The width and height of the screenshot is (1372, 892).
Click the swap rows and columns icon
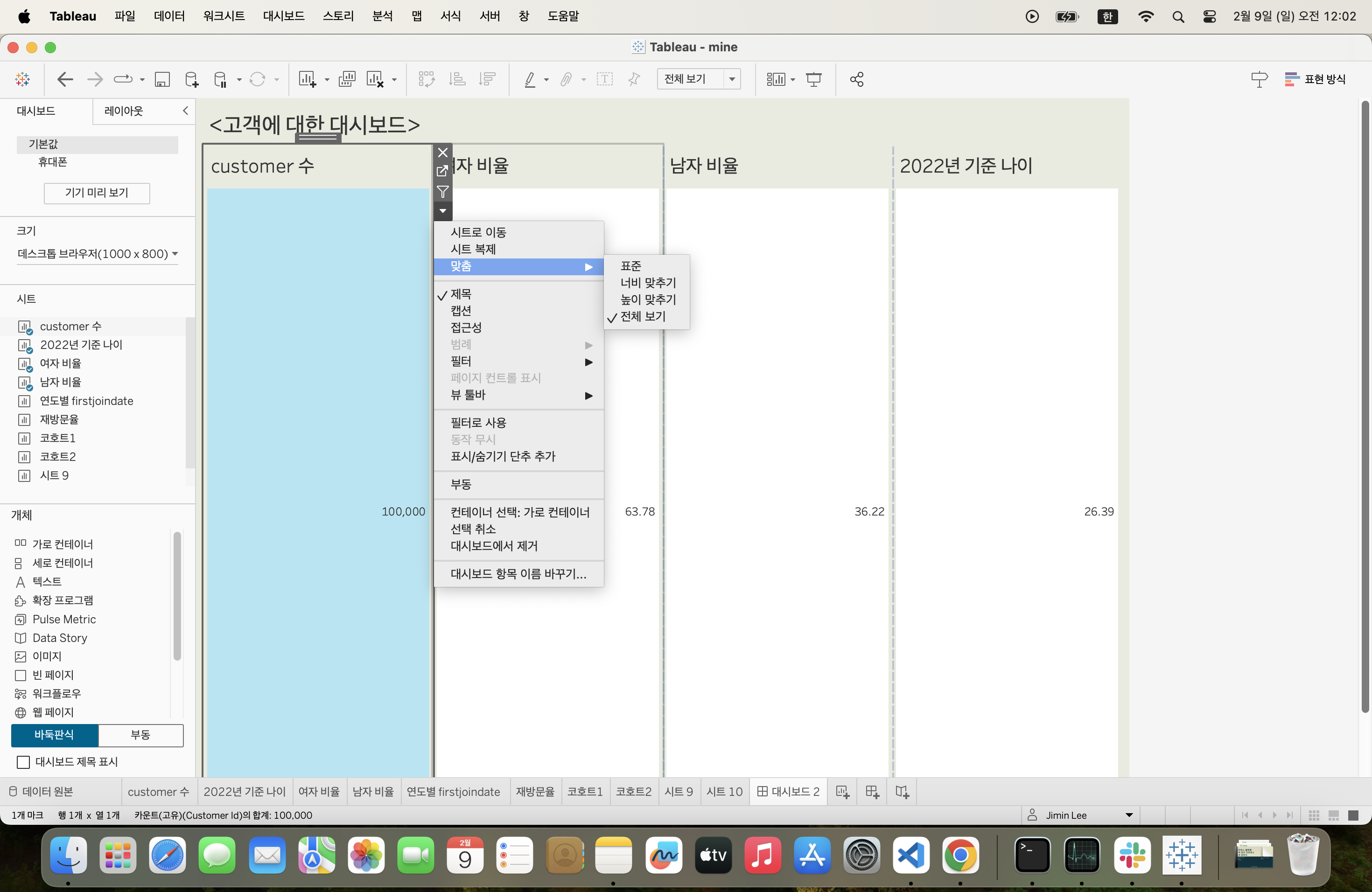coord(427,79)
